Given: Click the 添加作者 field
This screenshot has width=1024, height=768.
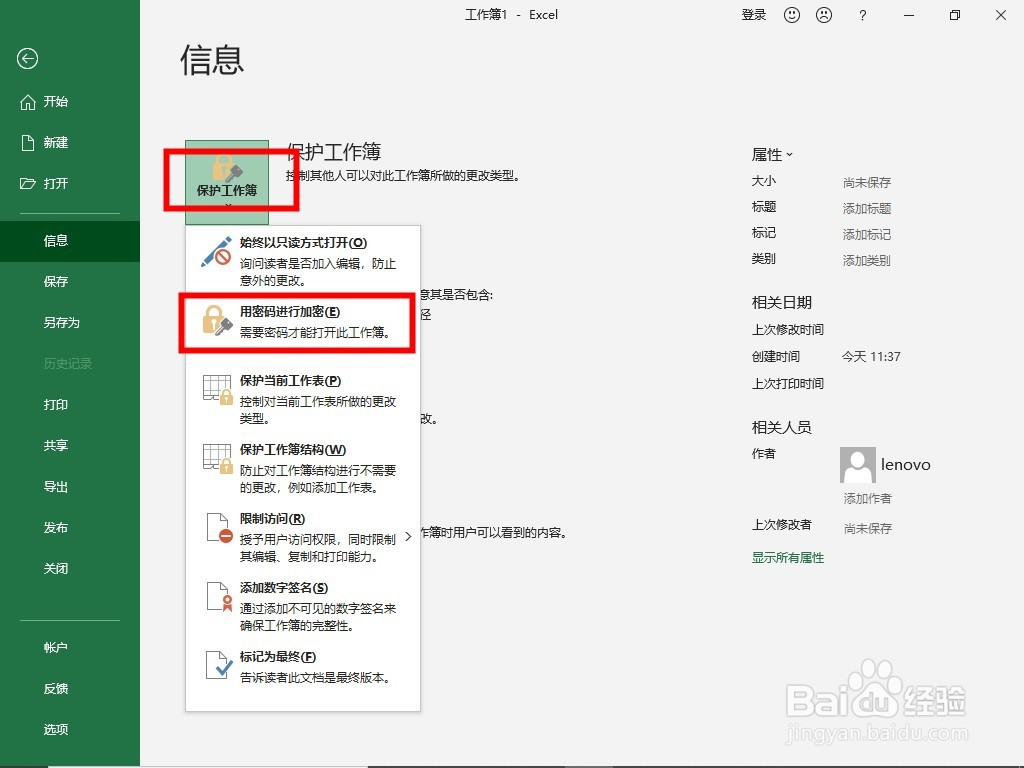Looking at the screenshot, I should [867, 498].
